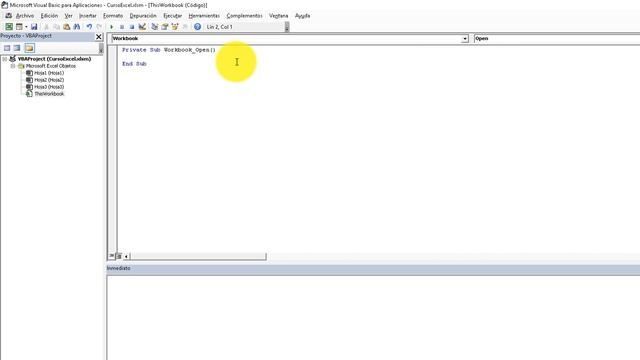Collapse the Microsoft Excel Objetos folder
Viewport: 640px width, 360px height.
click(13, 66)
